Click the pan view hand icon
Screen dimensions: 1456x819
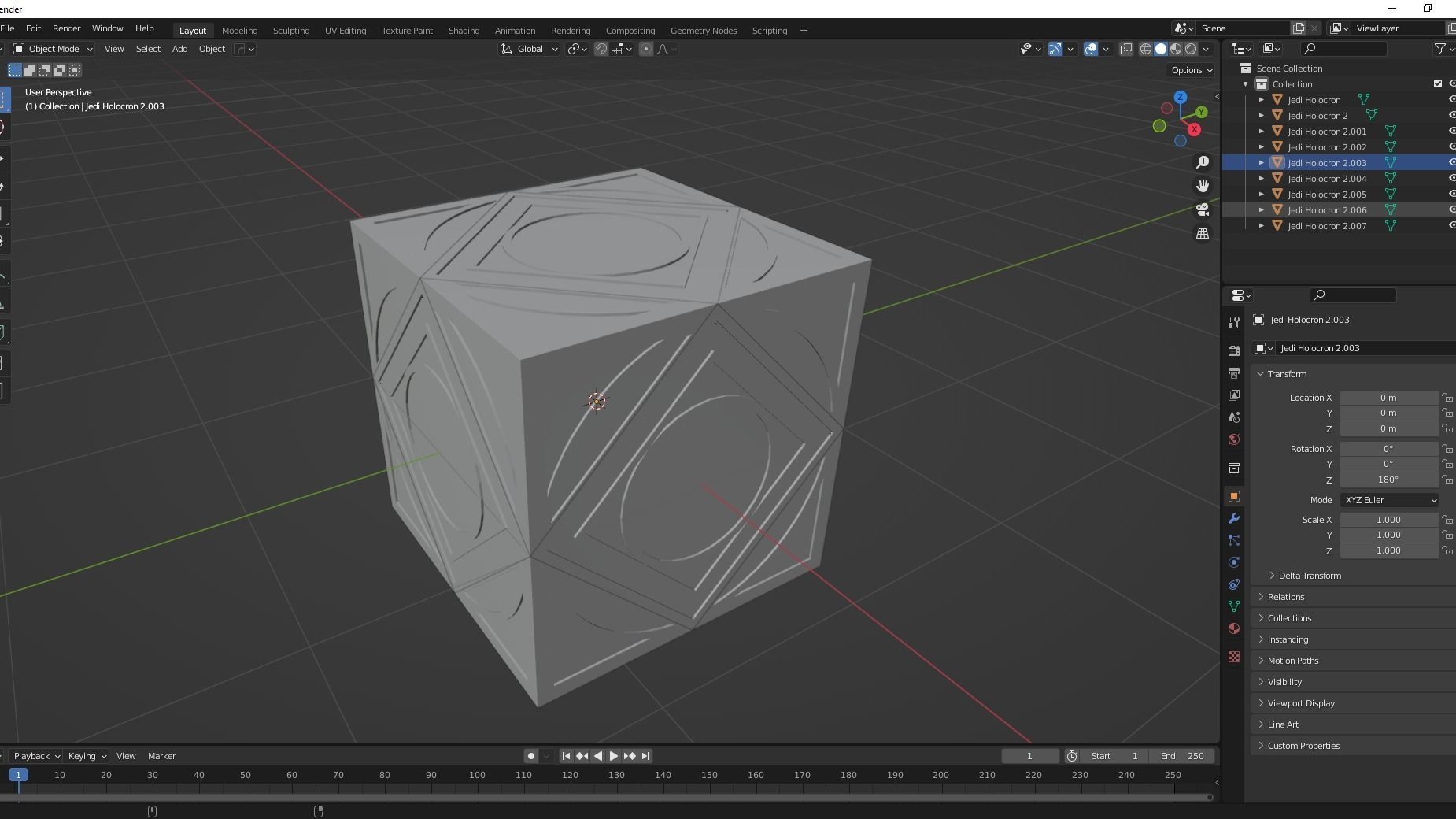point(1203,186)
